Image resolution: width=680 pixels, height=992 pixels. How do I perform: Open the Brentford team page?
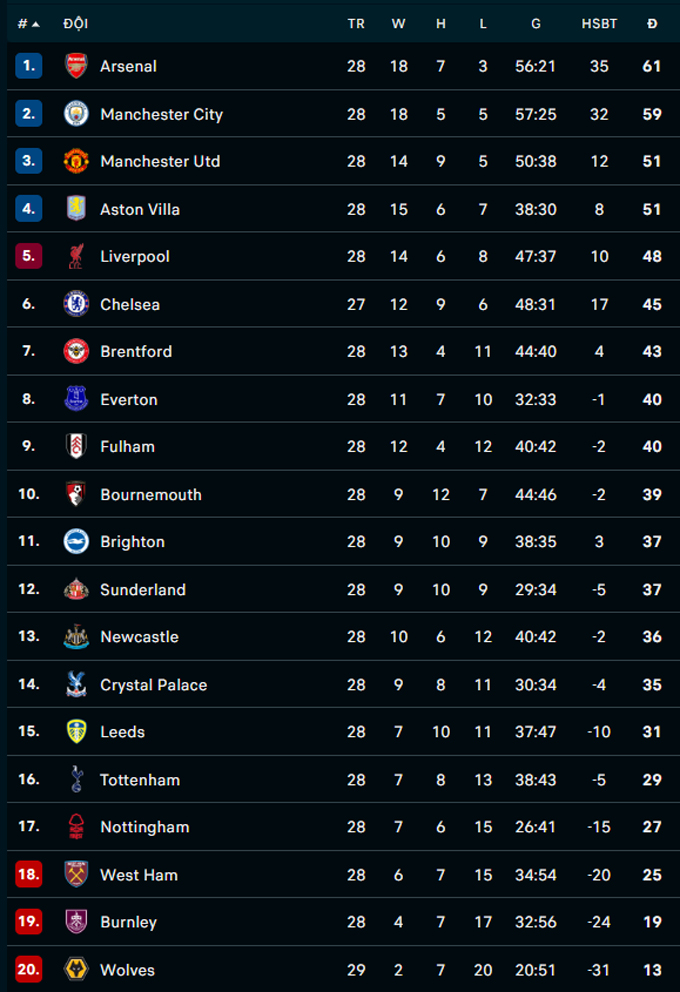point(136,351)
